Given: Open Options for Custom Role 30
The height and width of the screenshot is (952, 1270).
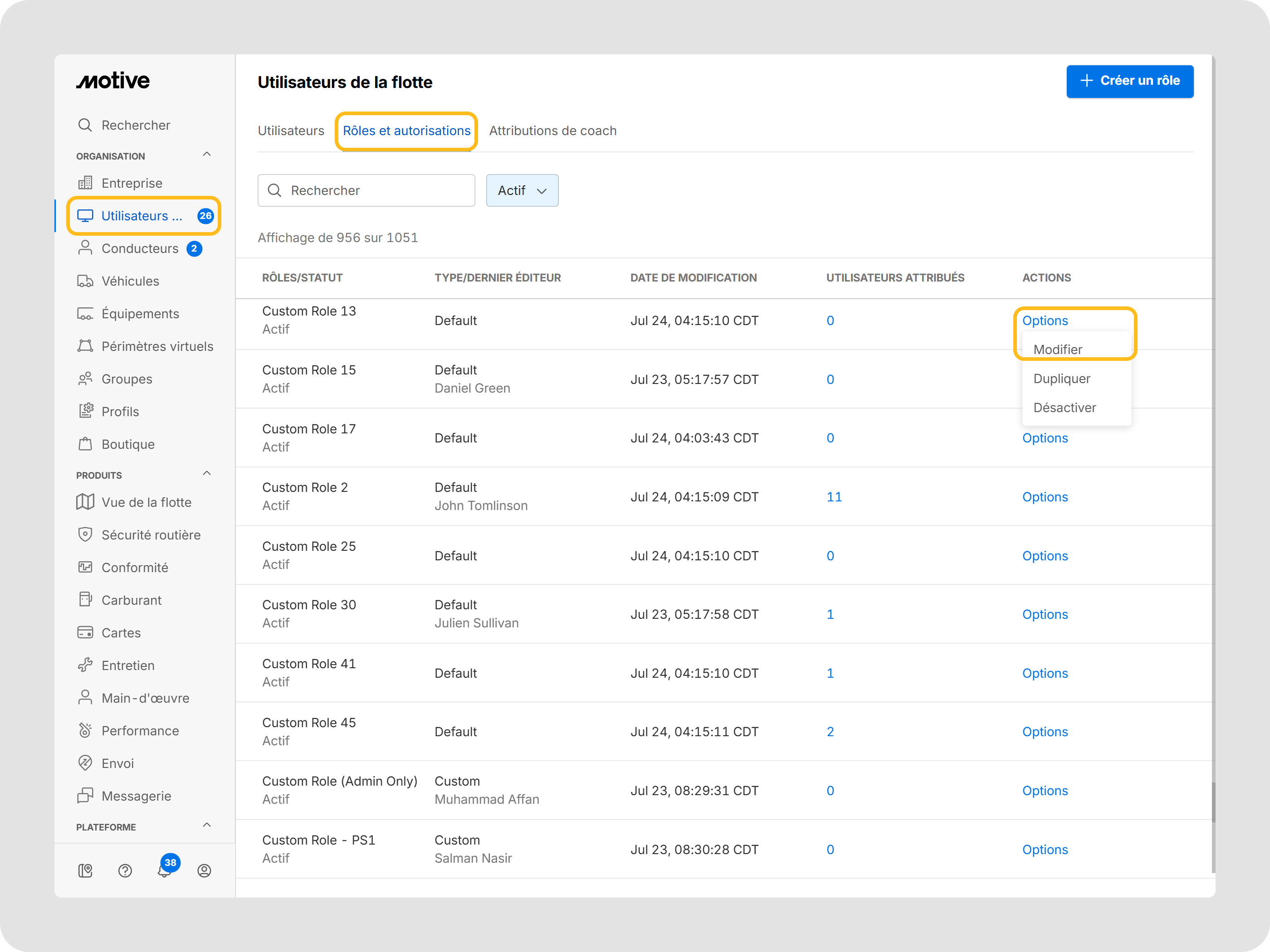Looking at the screenshot, I should pyautogui.click(x=1045, y=614).
